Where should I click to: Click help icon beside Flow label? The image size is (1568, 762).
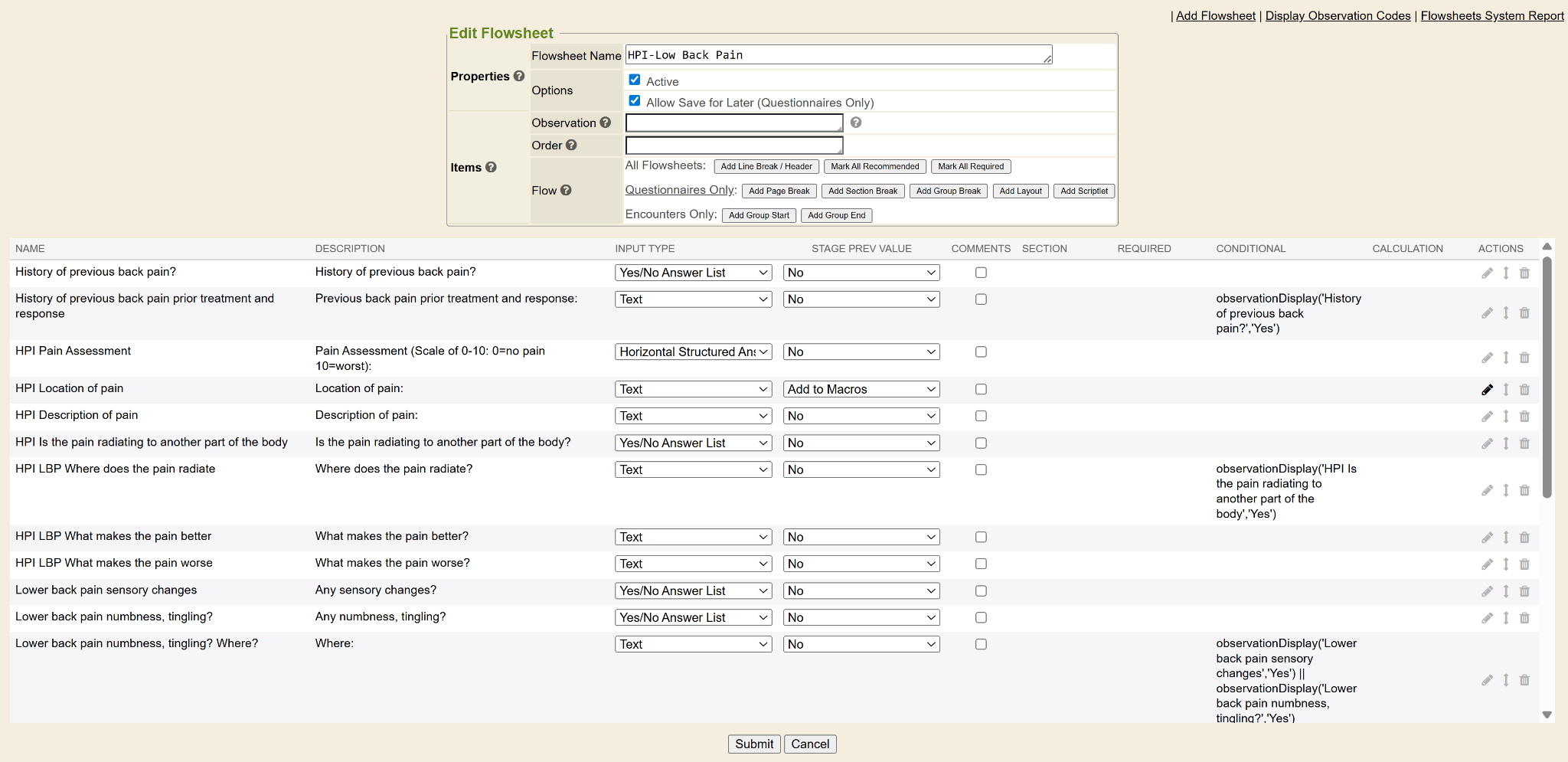click(566, 191)
